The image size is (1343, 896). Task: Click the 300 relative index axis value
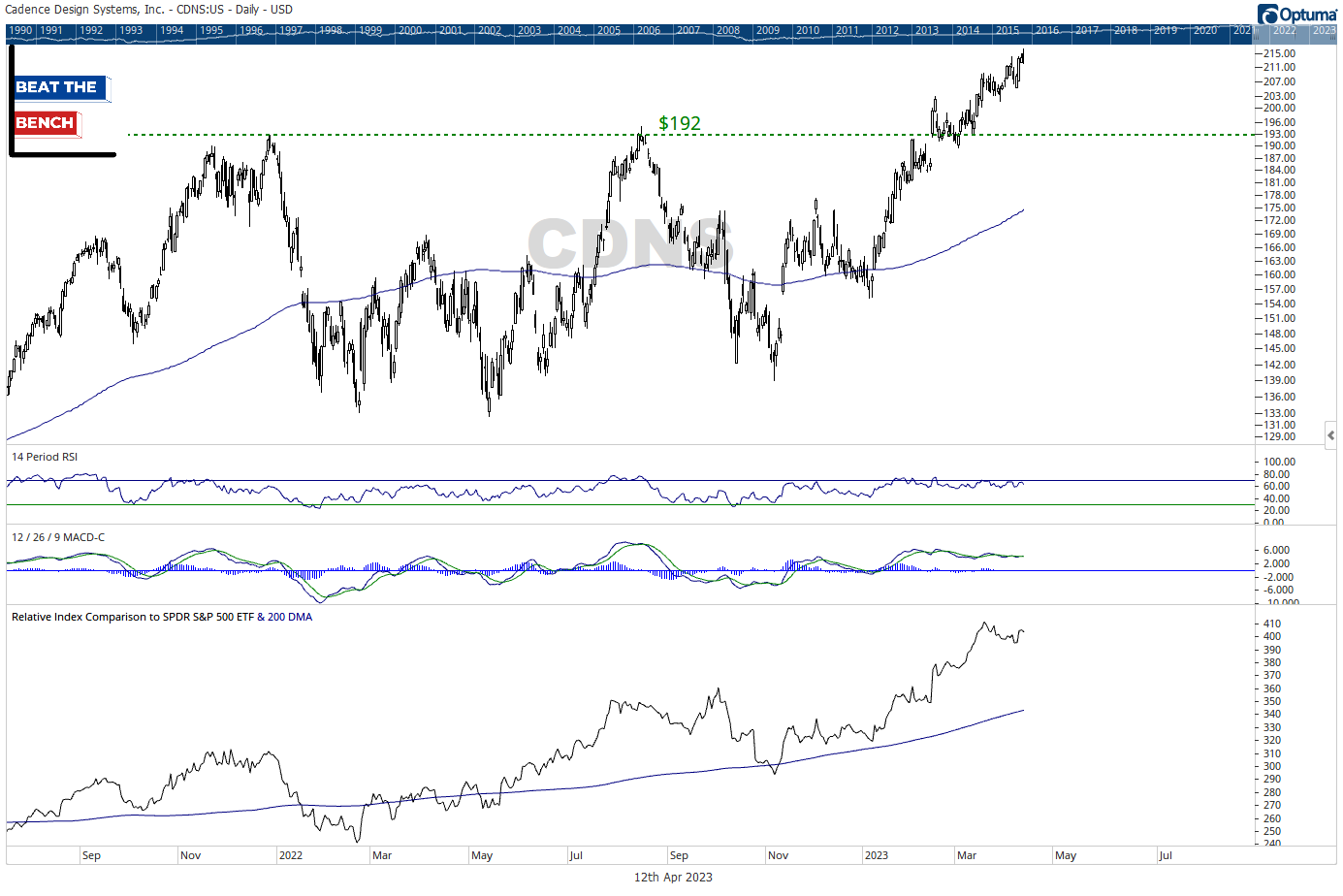click(x=1272, y=766)
